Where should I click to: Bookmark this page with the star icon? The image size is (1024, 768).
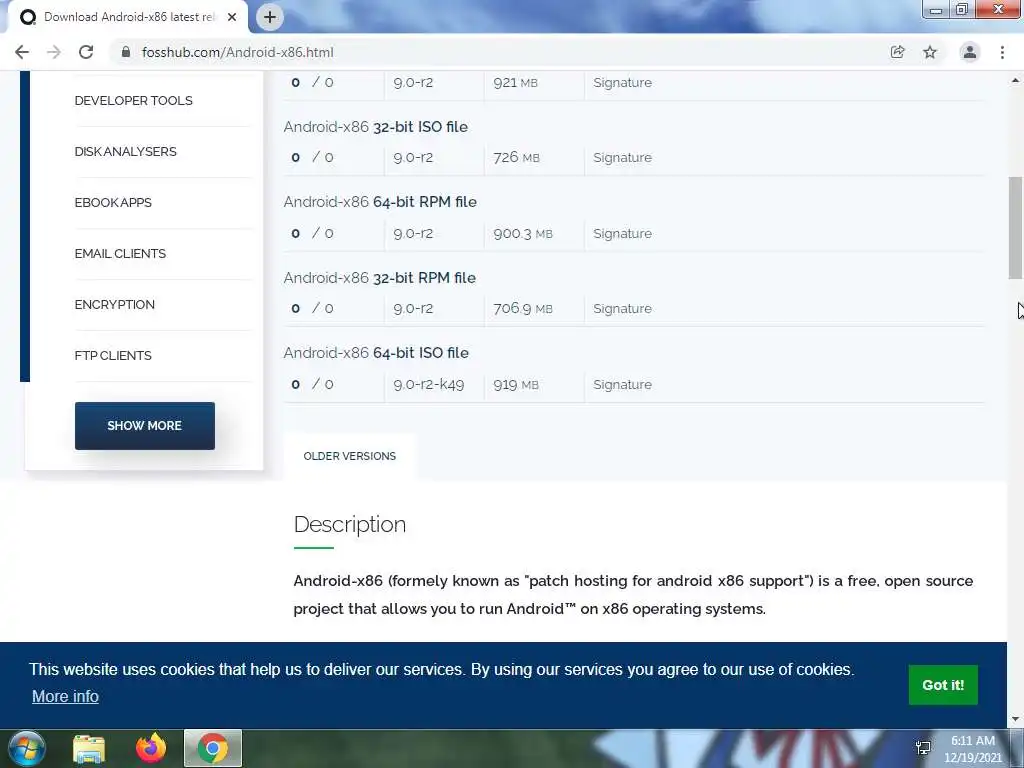point(930,52)
